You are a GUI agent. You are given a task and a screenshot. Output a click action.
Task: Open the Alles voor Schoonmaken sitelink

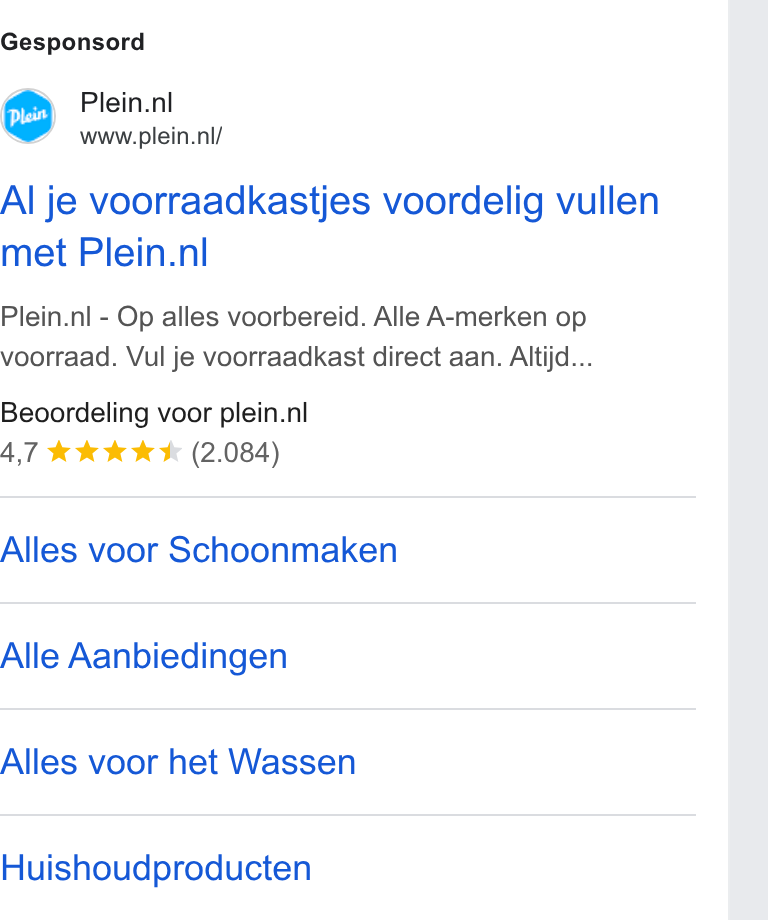(x=199, y=550)
